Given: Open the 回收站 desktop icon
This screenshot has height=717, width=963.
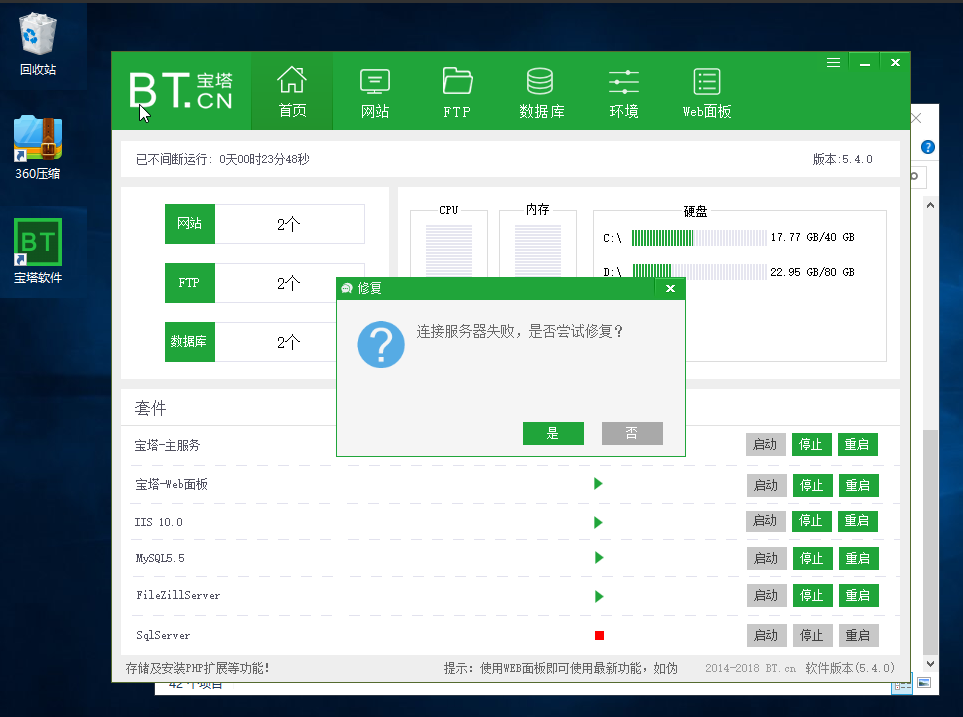Looking at the screenshot, I should coord(38,44).
